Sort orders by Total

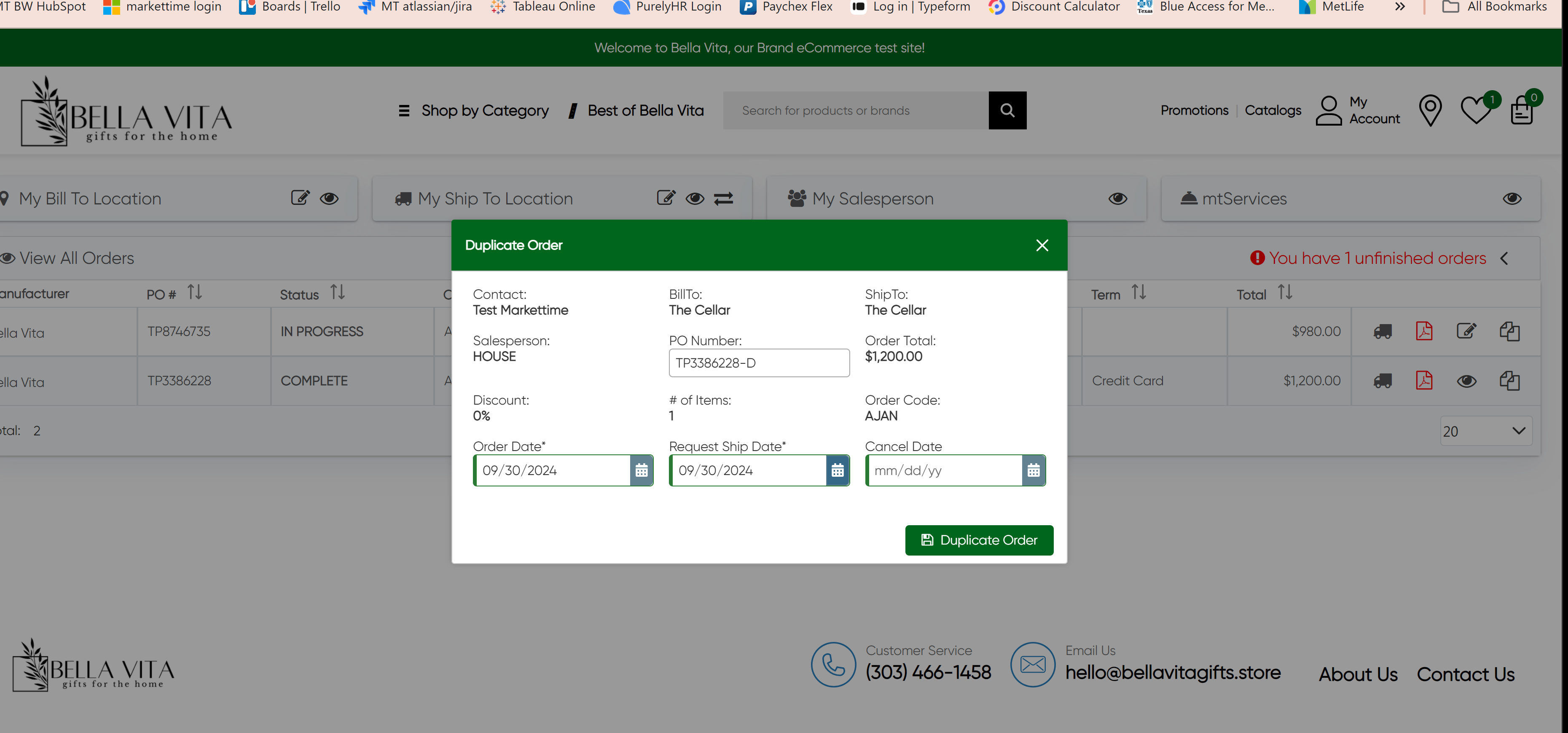point(1284,293)
